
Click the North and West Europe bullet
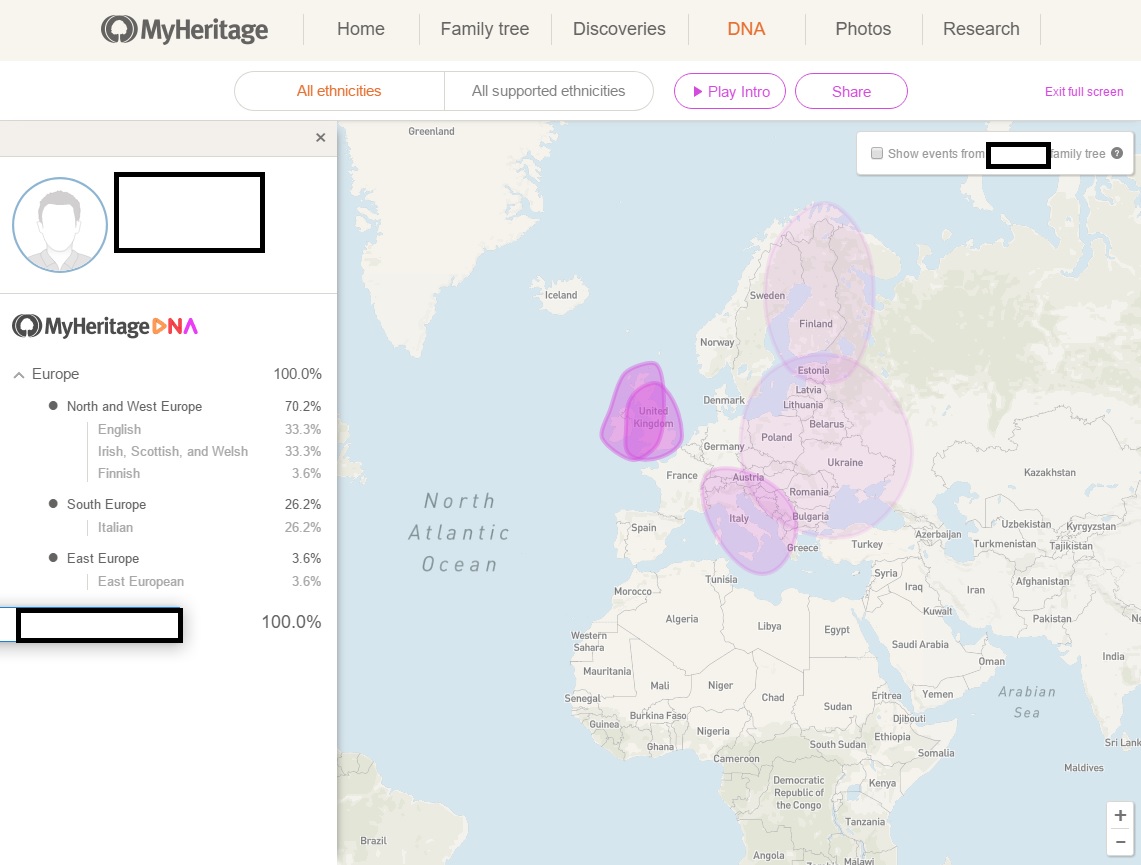coord(53,406)
